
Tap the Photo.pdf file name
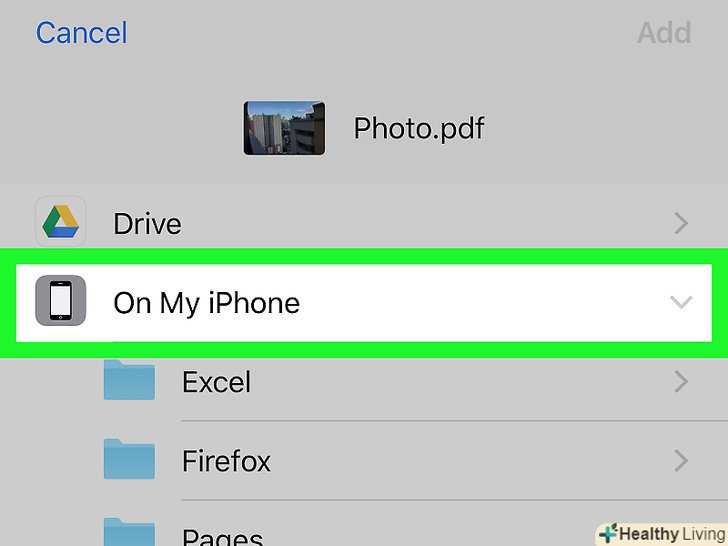click(x=419, y=128)
